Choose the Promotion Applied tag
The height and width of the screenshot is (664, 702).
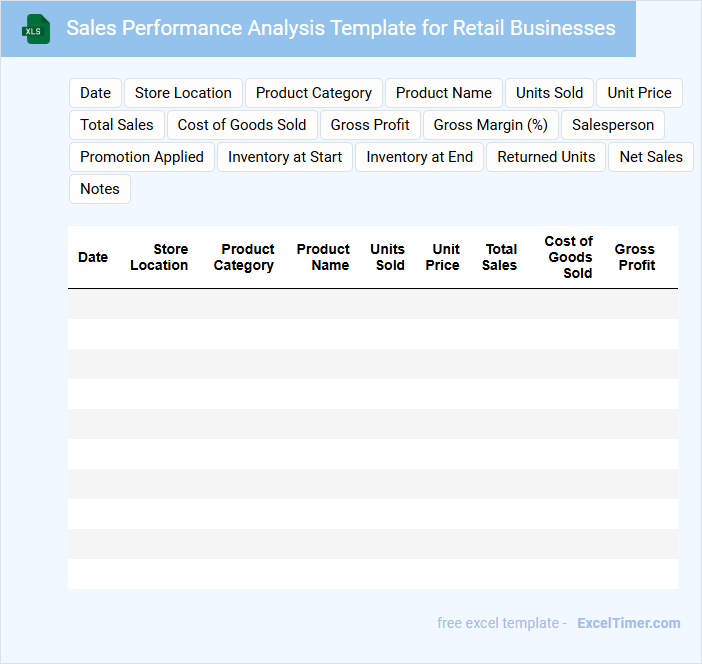click(x=141, y=157)
